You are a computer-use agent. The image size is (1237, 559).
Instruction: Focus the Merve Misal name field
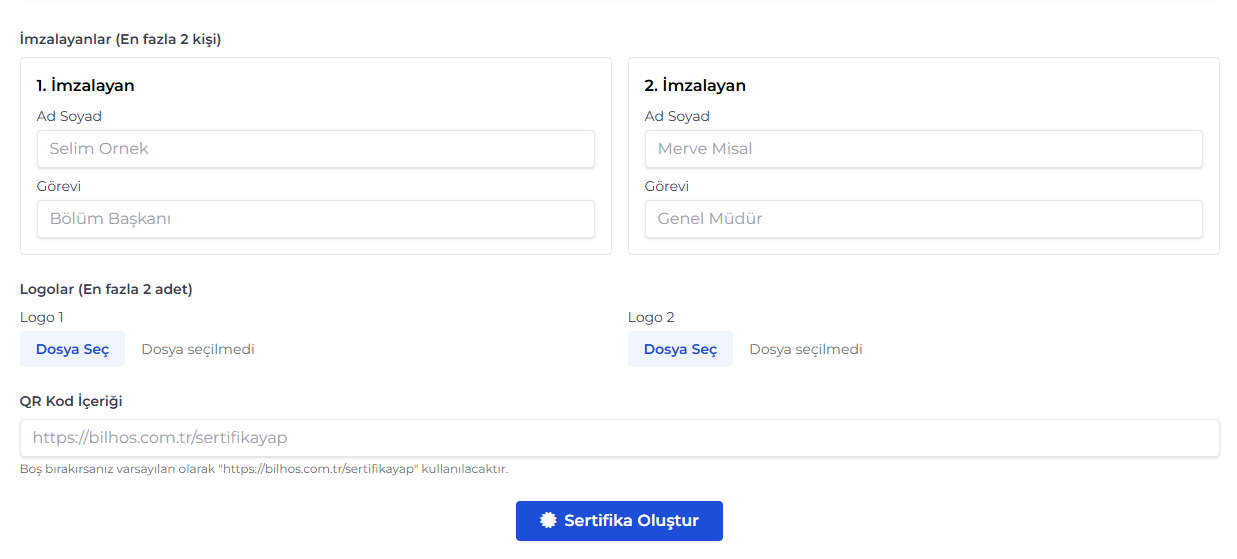(924, 149)
